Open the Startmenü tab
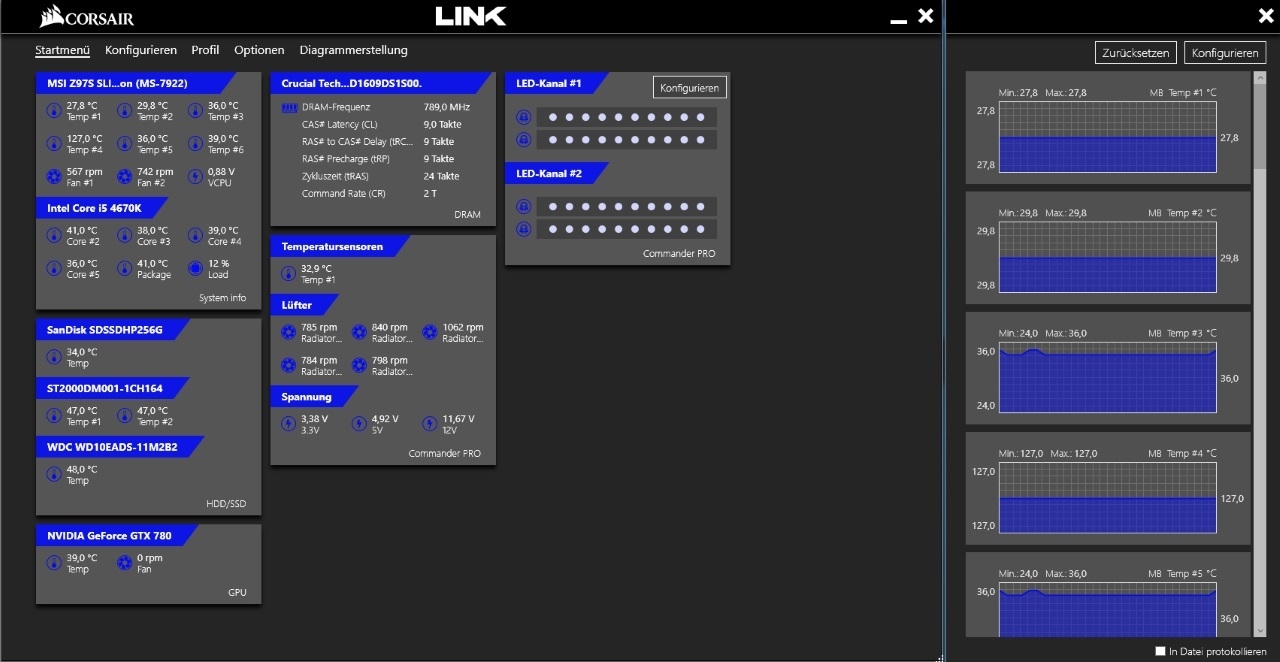Viewport: 1280px width, 662px height. [x=63, y=50]
